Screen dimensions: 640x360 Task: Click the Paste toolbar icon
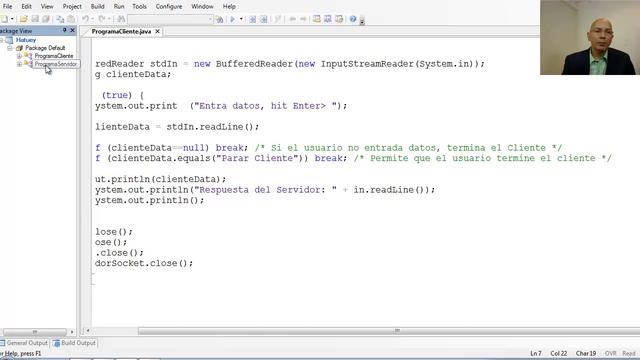pyautogui.click(x=71, y=19)
